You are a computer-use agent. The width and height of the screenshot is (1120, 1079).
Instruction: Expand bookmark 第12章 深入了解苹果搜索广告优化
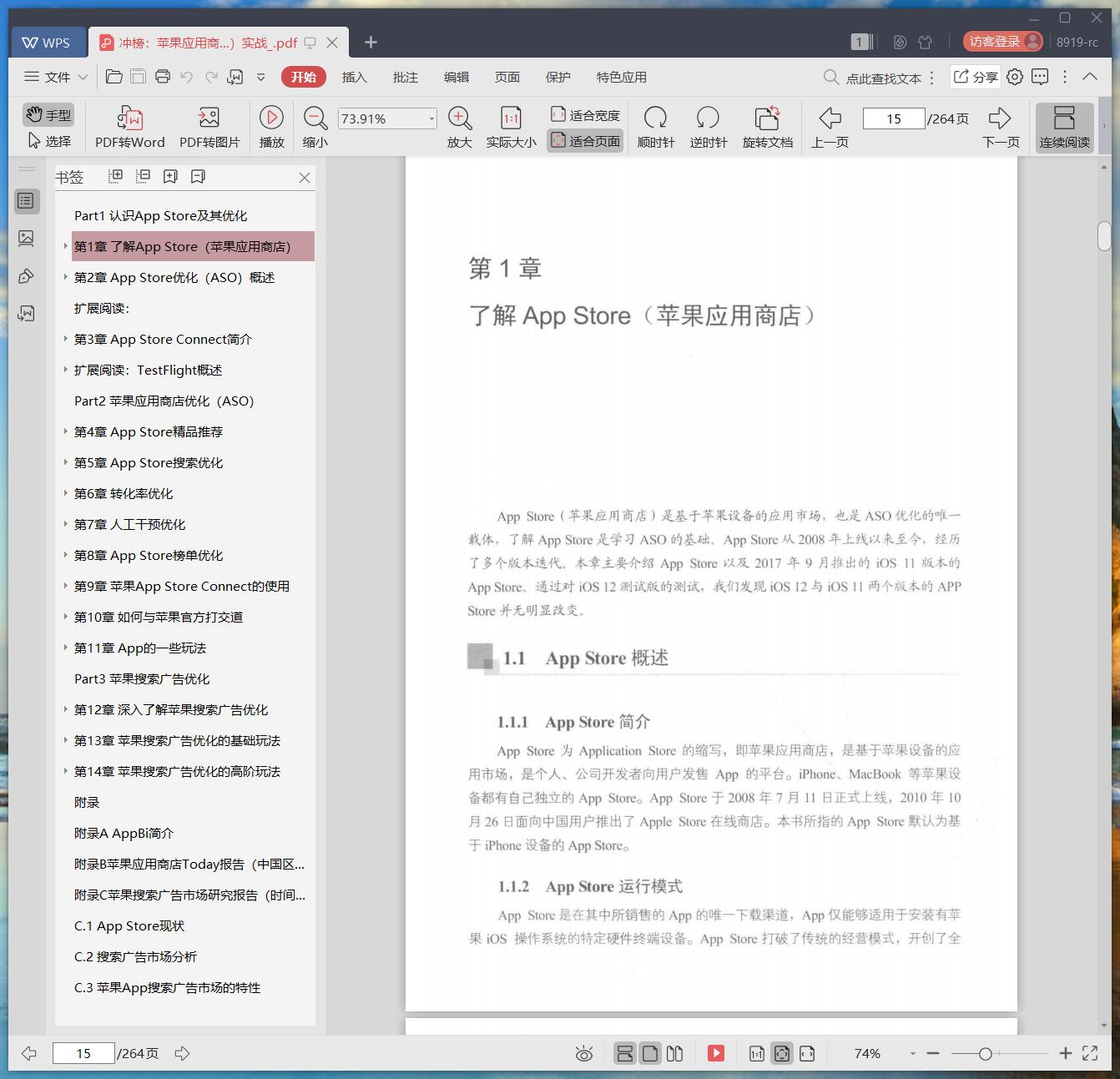pos(66,709)
